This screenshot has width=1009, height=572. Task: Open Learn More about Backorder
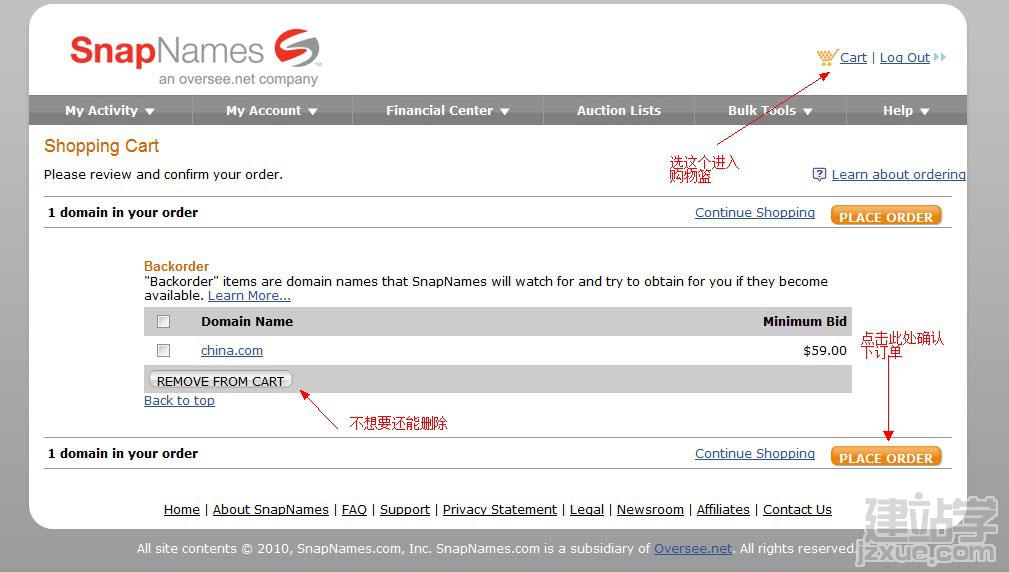tap(249, 295)
